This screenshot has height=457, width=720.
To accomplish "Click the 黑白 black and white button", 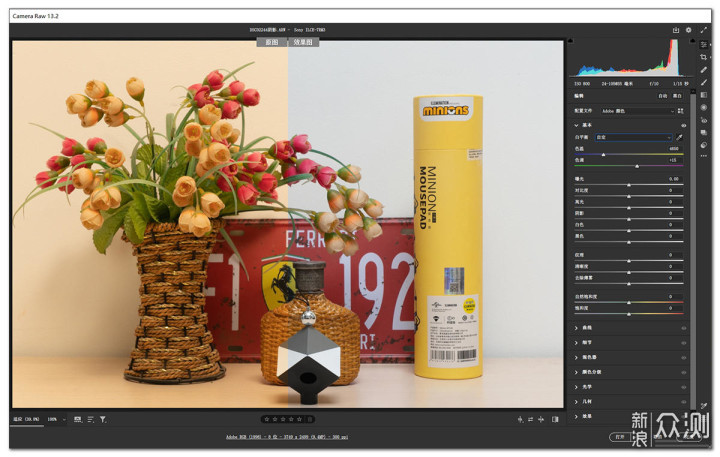I will coord(677,96).
